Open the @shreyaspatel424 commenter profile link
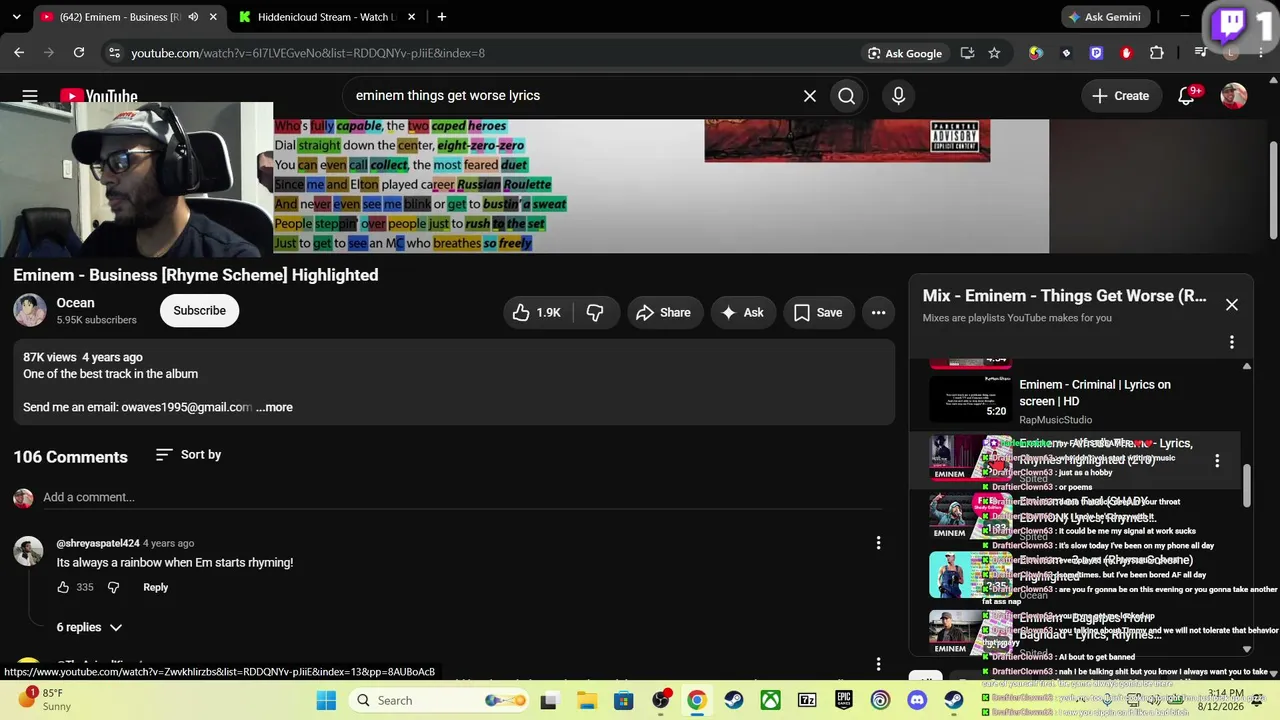 coord(98,543)
